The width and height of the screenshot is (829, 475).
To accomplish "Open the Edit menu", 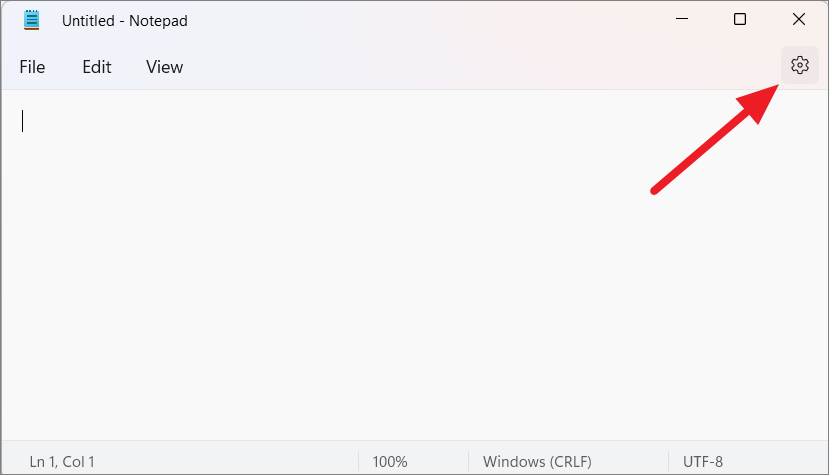I will point(97,67).
